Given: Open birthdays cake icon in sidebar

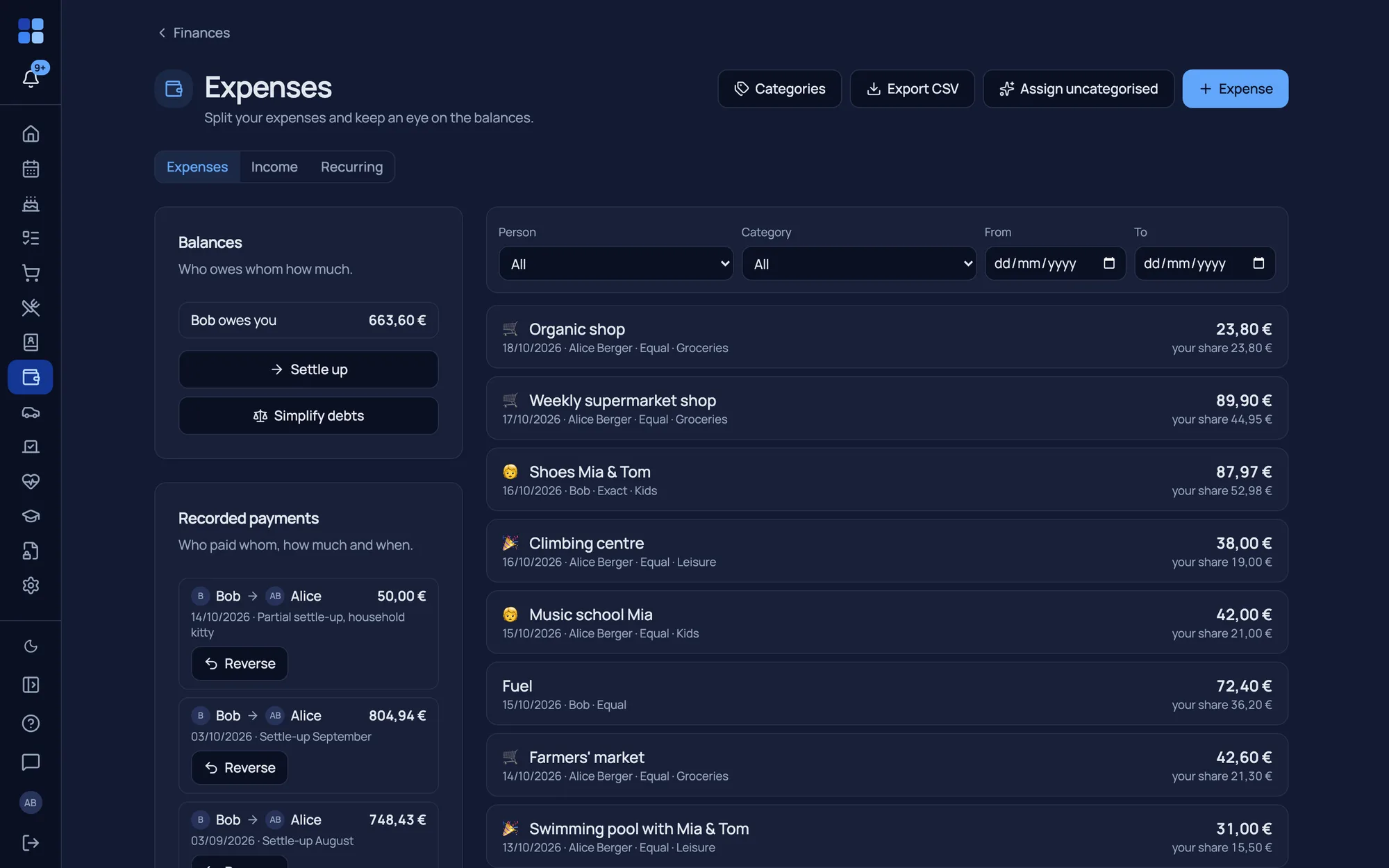Looking at the screenshot, I should (31, 203).
